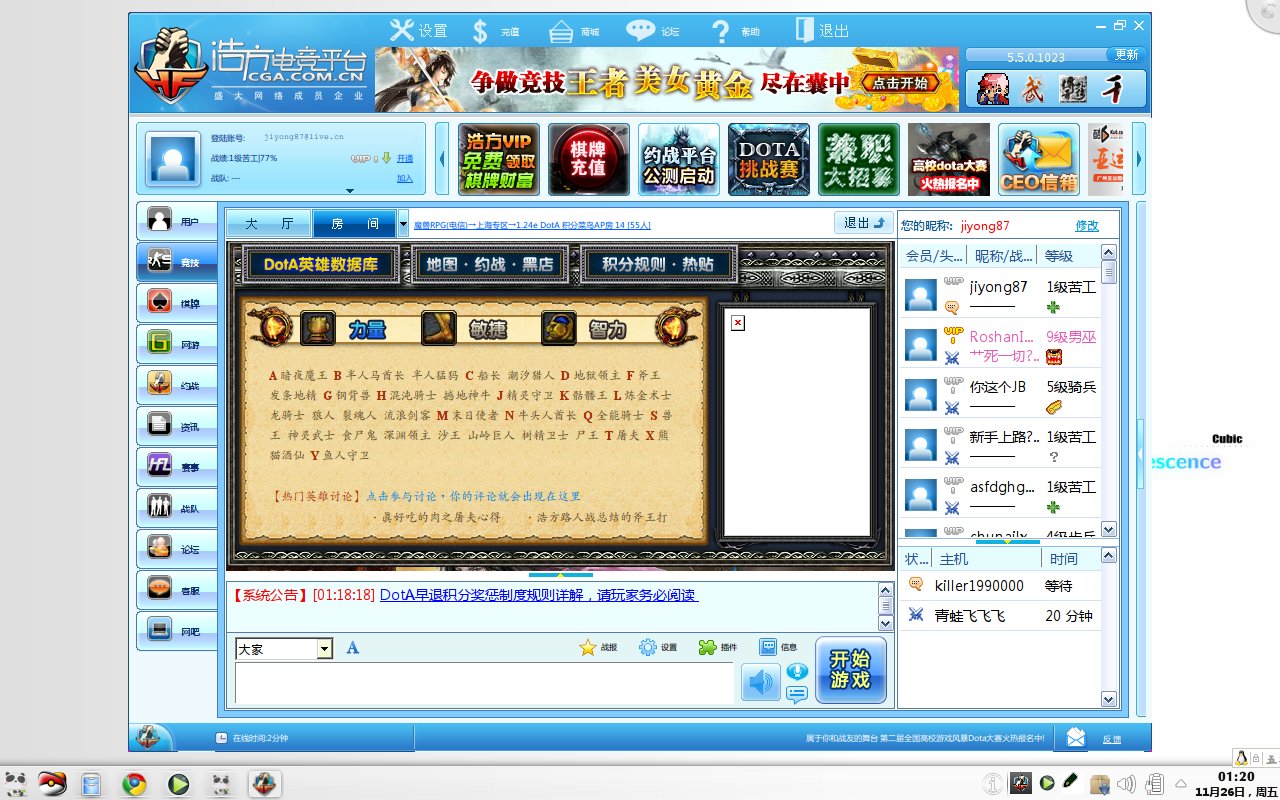Click the envelope icon in bottom status bar
The width and height of the screenshot is (1280, 800).
point(1076,738)
